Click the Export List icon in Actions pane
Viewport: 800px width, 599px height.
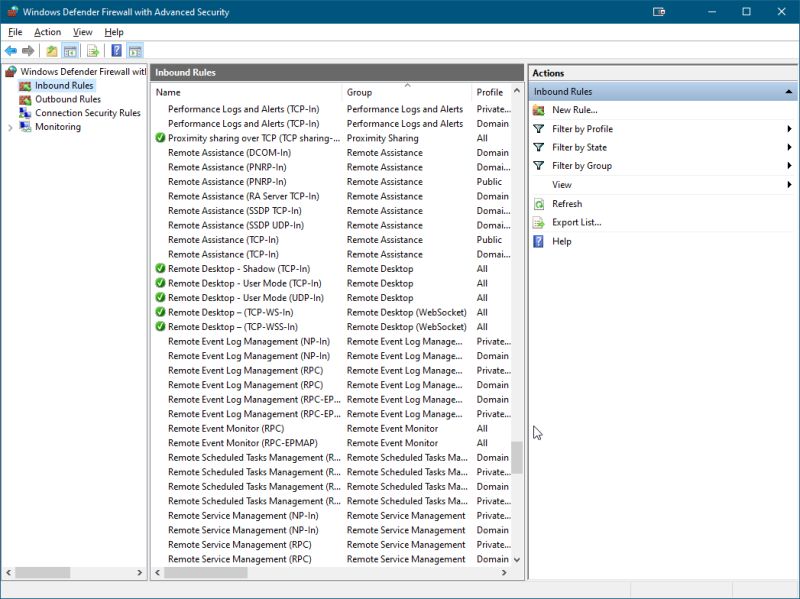(538, 222)
